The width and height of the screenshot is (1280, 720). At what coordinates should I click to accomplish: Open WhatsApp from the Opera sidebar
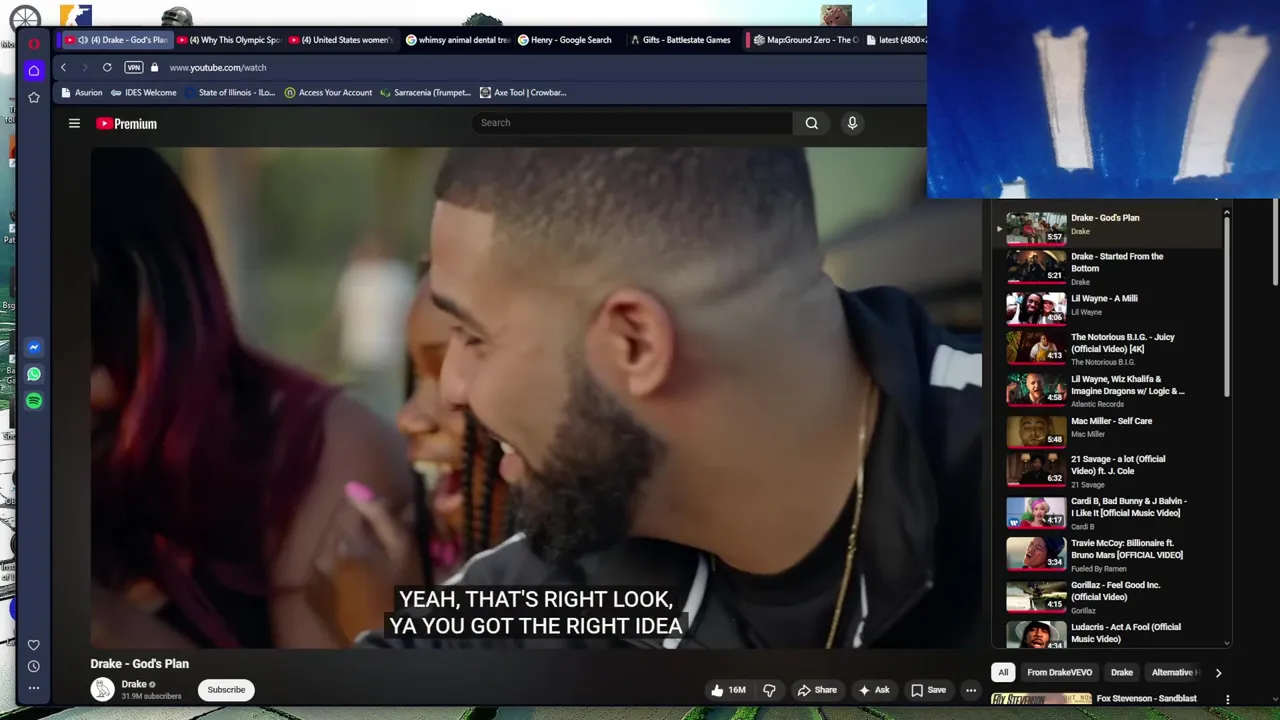pyautogui.click(x=34, y=374)
